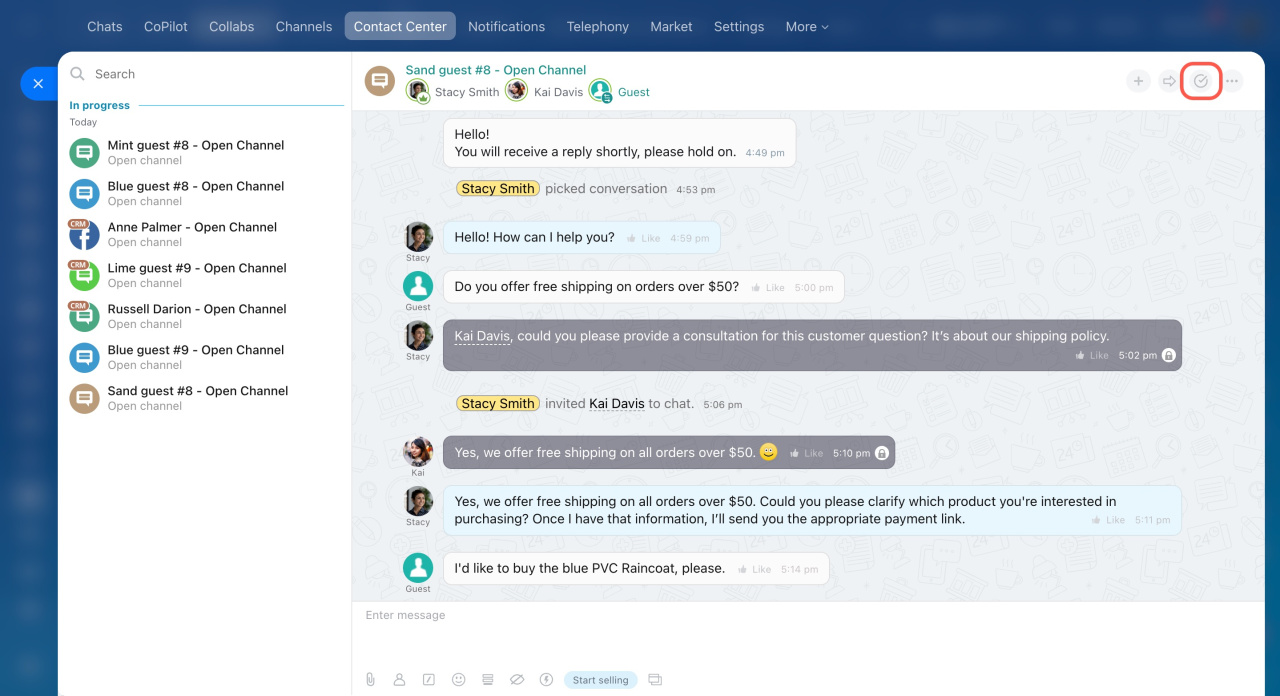Like the guest's blue PVC Raincoat message
The height and width of the screenshot is (696, 1280).
[754, 569]
